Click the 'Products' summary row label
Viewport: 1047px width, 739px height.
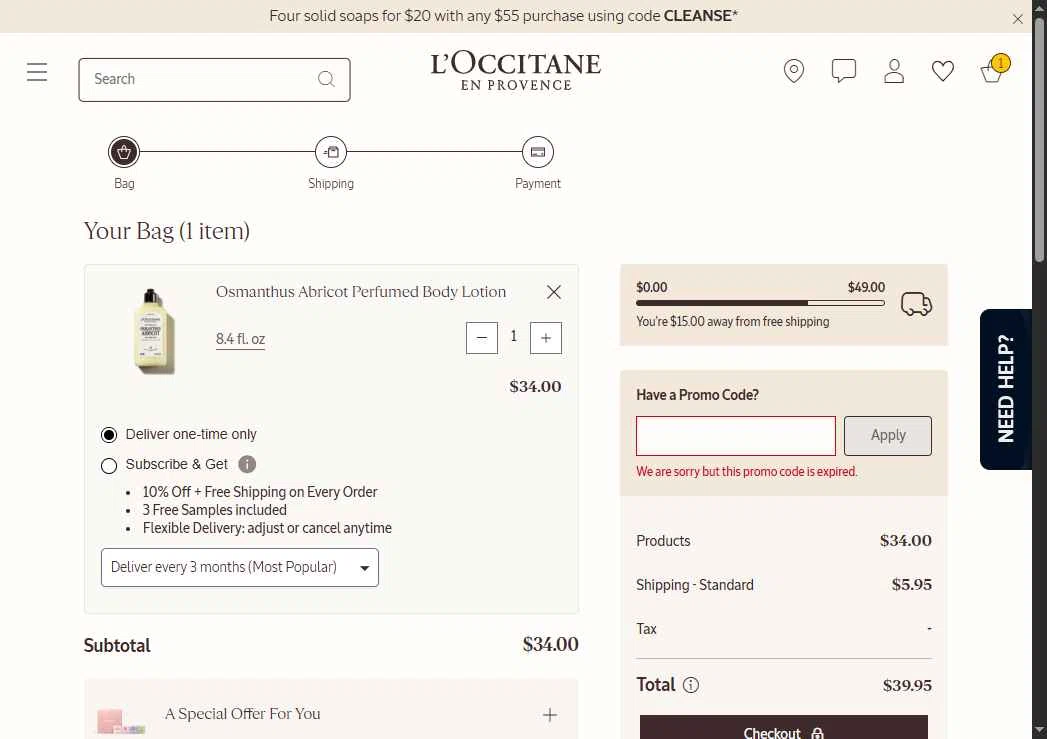(663, 541)
